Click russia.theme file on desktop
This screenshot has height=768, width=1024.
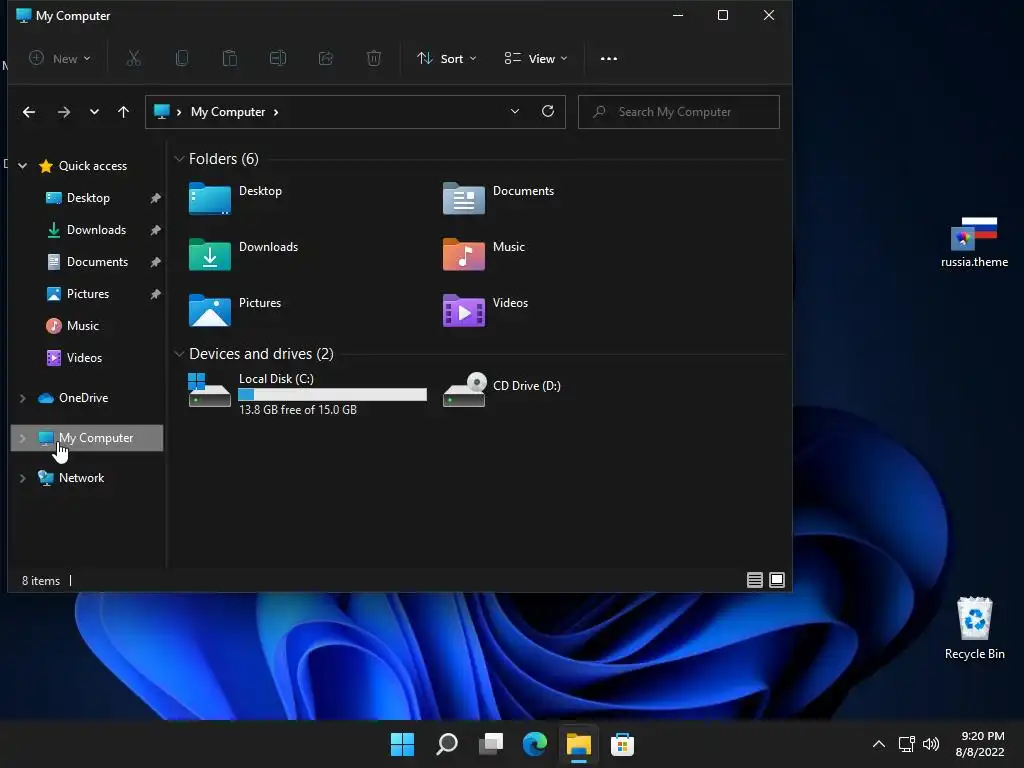coord(974,242)
